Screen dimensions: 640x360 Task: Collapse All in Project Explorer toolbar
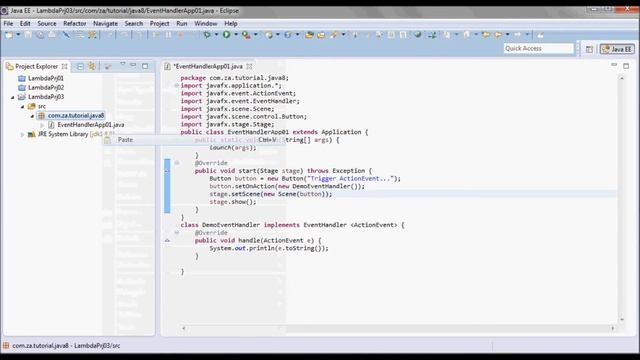click(x=80, y=66)
